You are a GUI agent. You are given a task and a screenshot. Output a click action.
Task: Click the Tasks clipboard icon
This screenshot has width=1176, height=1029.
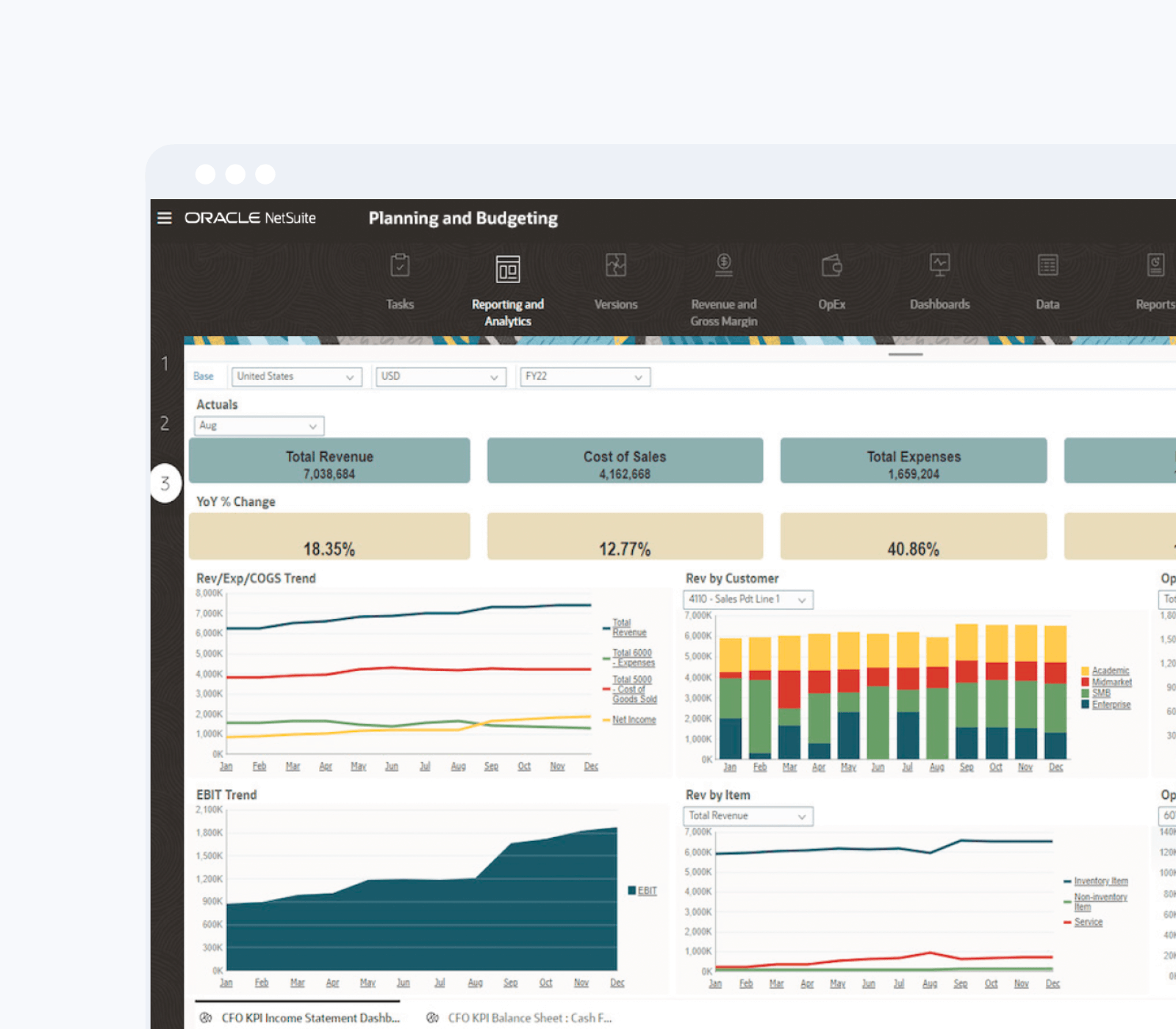click(400, 265)
